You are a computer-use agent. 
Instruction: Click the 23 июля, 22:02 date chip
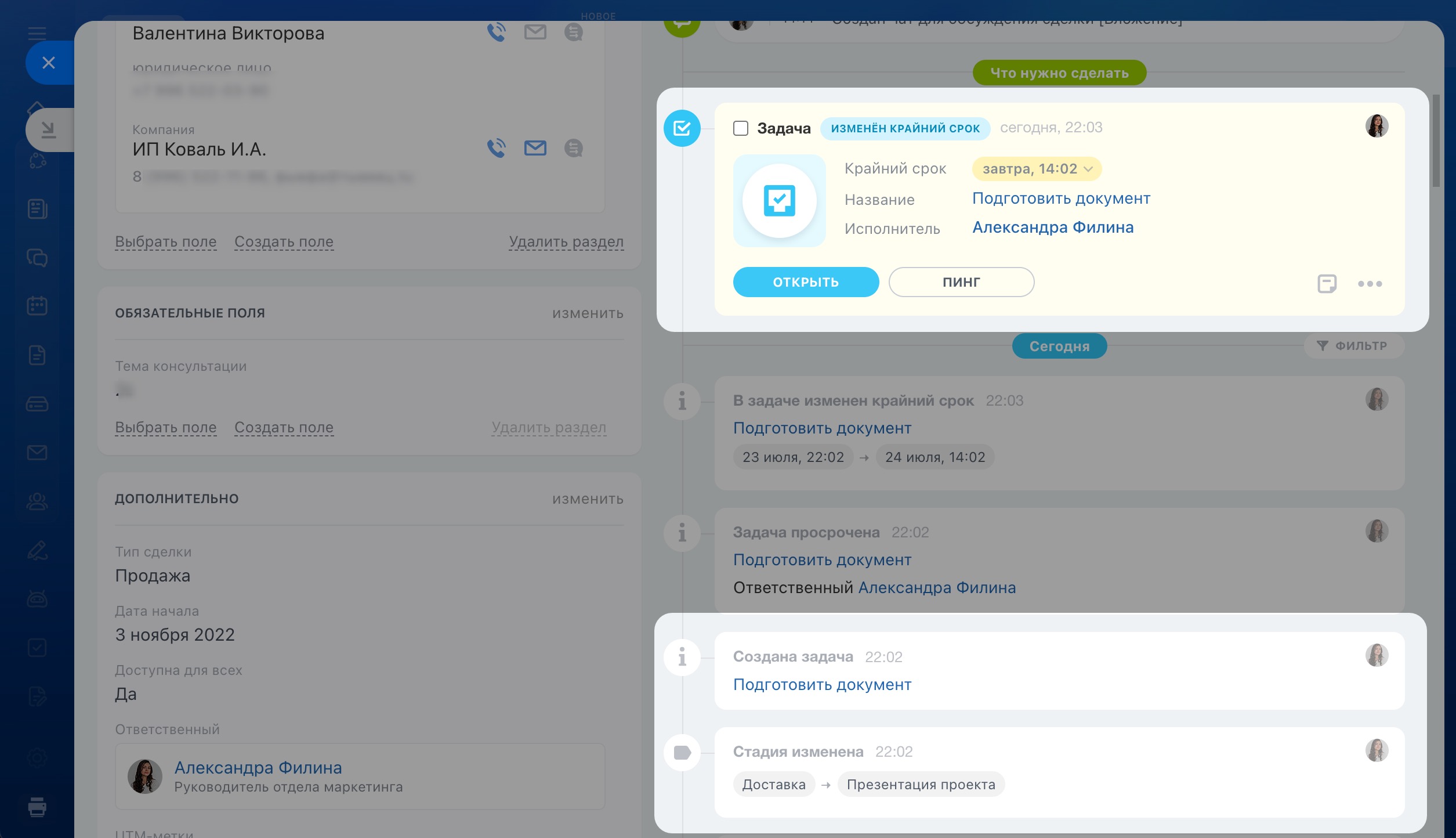[793, 457]
